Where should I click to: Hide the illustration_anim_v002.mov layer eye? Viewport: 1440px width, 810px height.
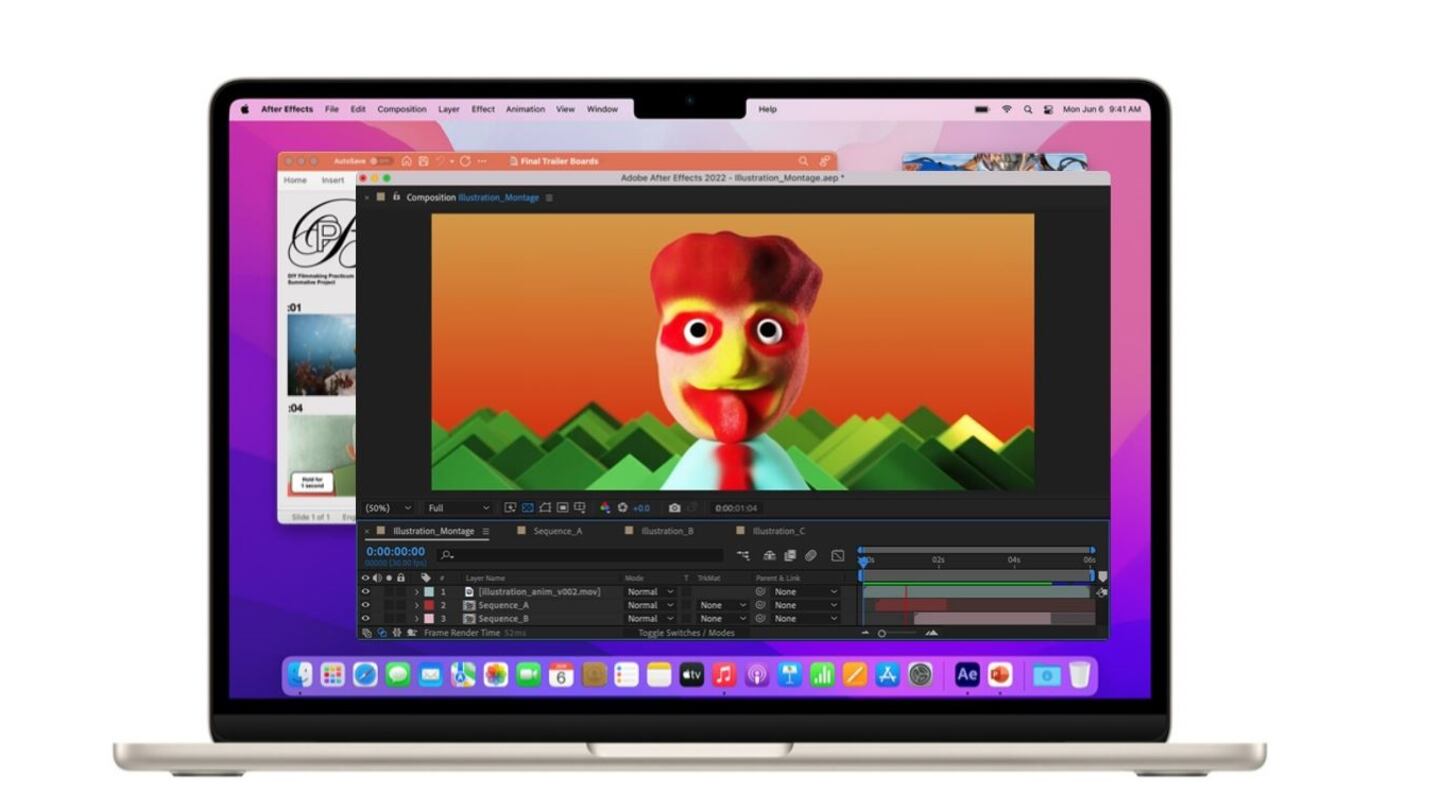coord(365,592)
